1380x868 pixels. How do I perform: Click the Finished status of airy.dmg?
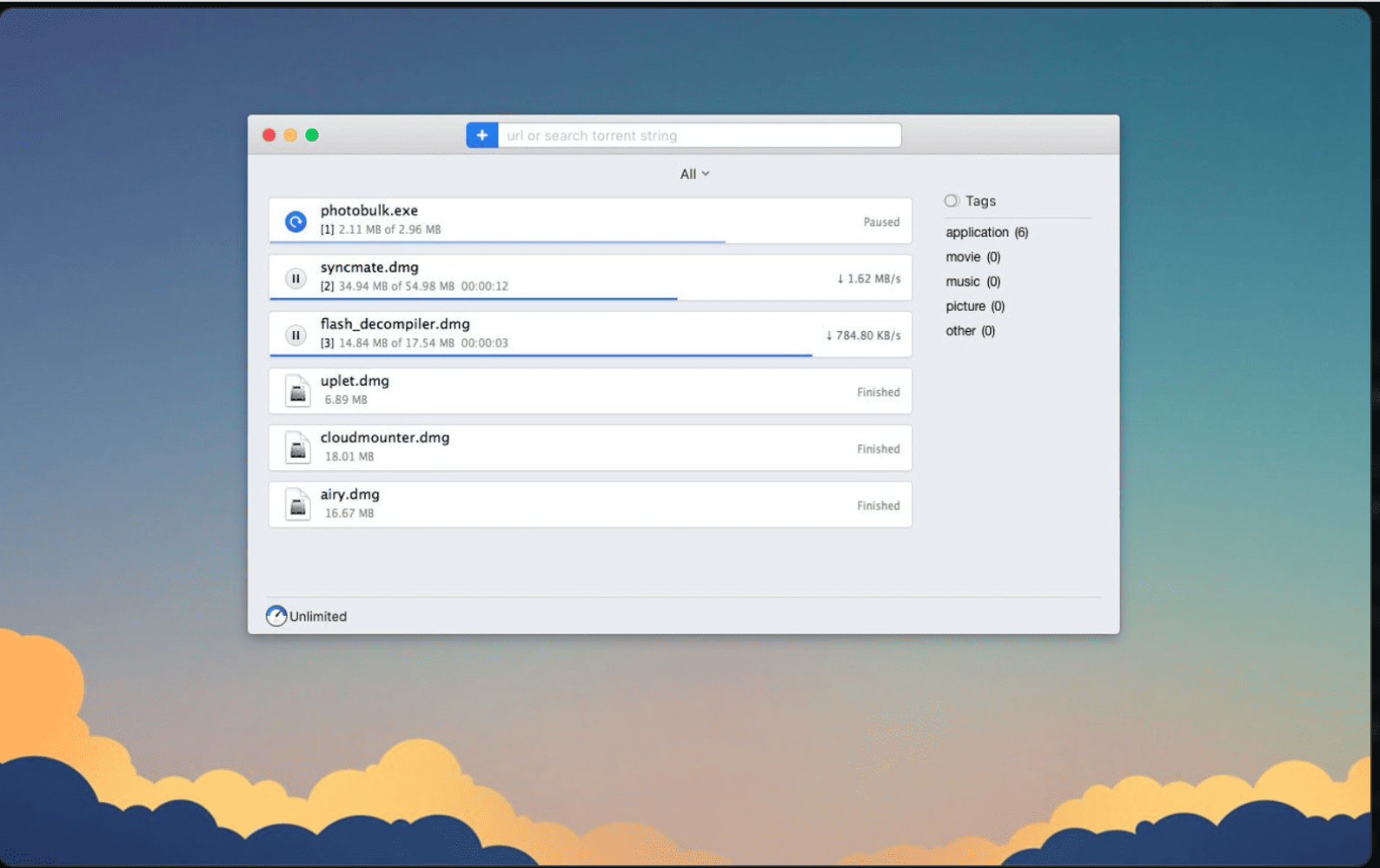879,506
